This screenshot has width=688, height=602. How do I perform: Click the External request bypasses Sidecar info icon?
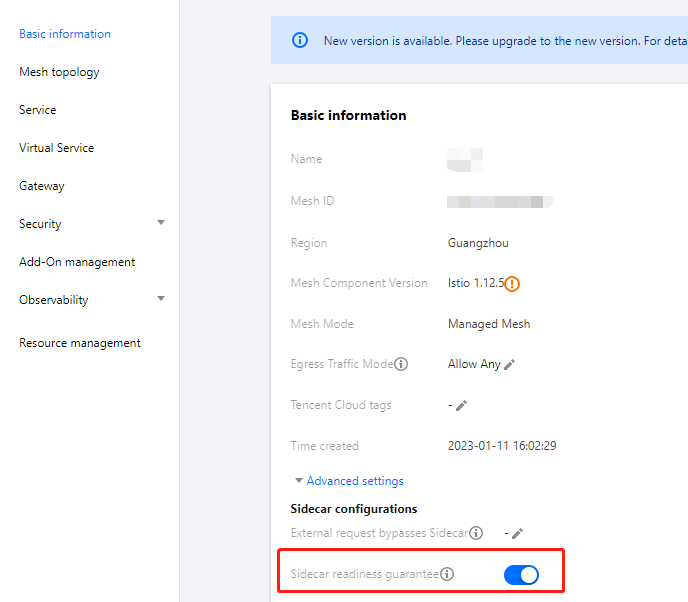click(477, 534)
